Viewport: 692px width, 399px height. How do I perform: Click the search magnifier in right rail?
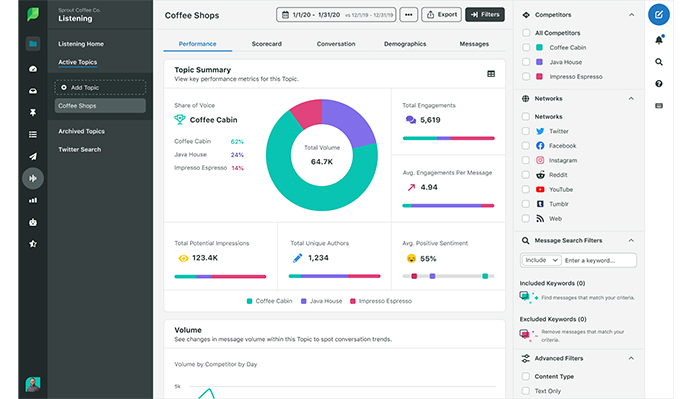point(659,62)
